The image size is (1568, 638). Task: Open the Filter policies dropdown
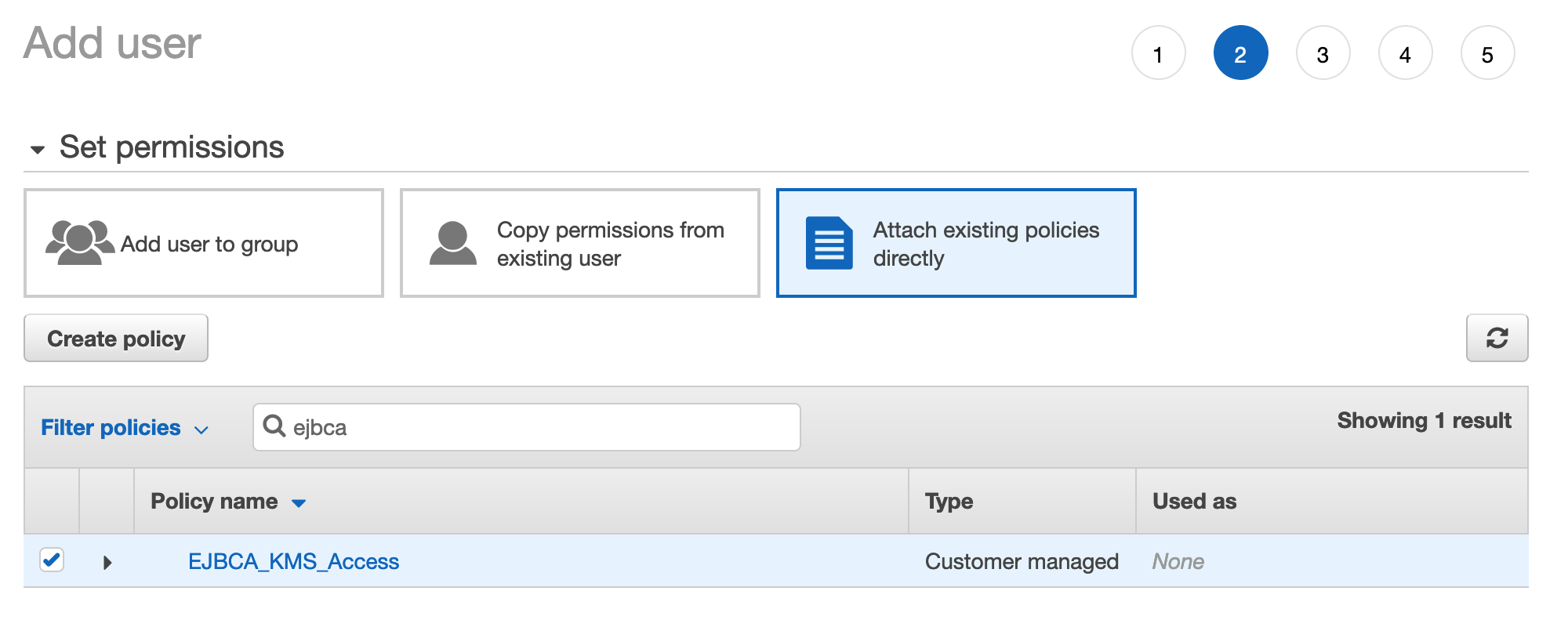[x=125, y=428]
